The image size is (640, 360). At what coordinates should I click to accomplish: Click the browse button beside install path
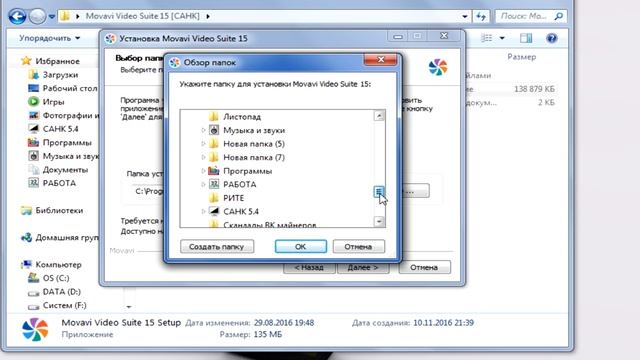(x=415, y=191)
